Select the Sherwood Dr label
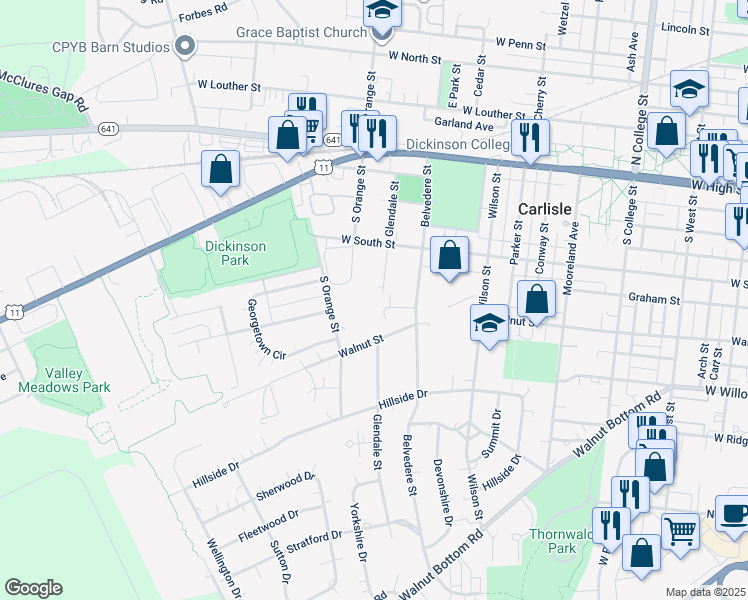748x600 pixels. click(285, 486)
